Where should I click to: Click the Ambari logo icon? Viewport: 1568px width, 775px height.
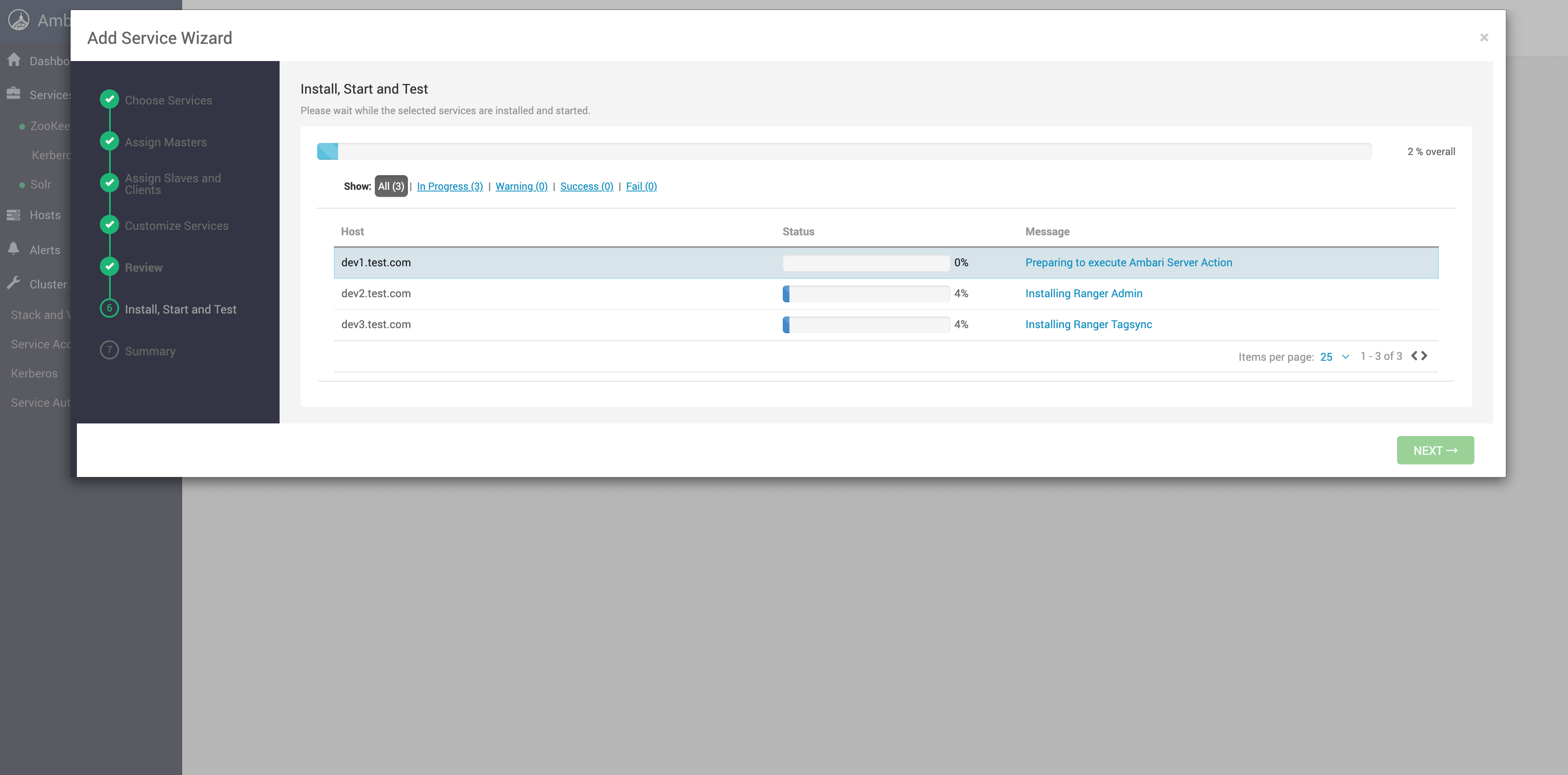19,20
